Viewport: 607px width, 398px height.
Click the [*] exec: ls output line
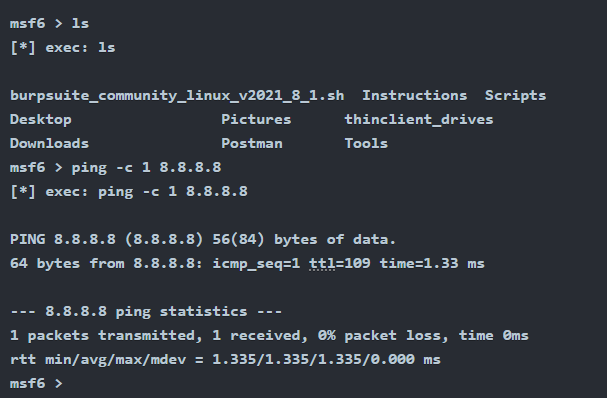point(63,48)
